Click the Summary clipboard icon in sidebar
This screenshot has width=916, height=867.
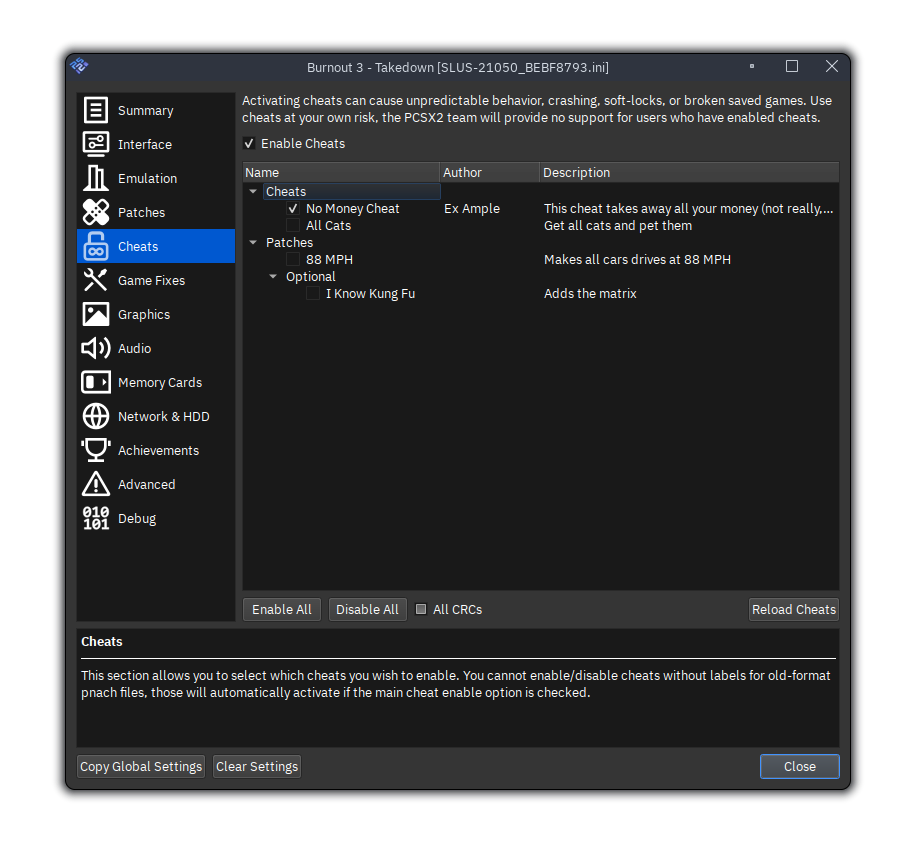(x=96, y=110)
